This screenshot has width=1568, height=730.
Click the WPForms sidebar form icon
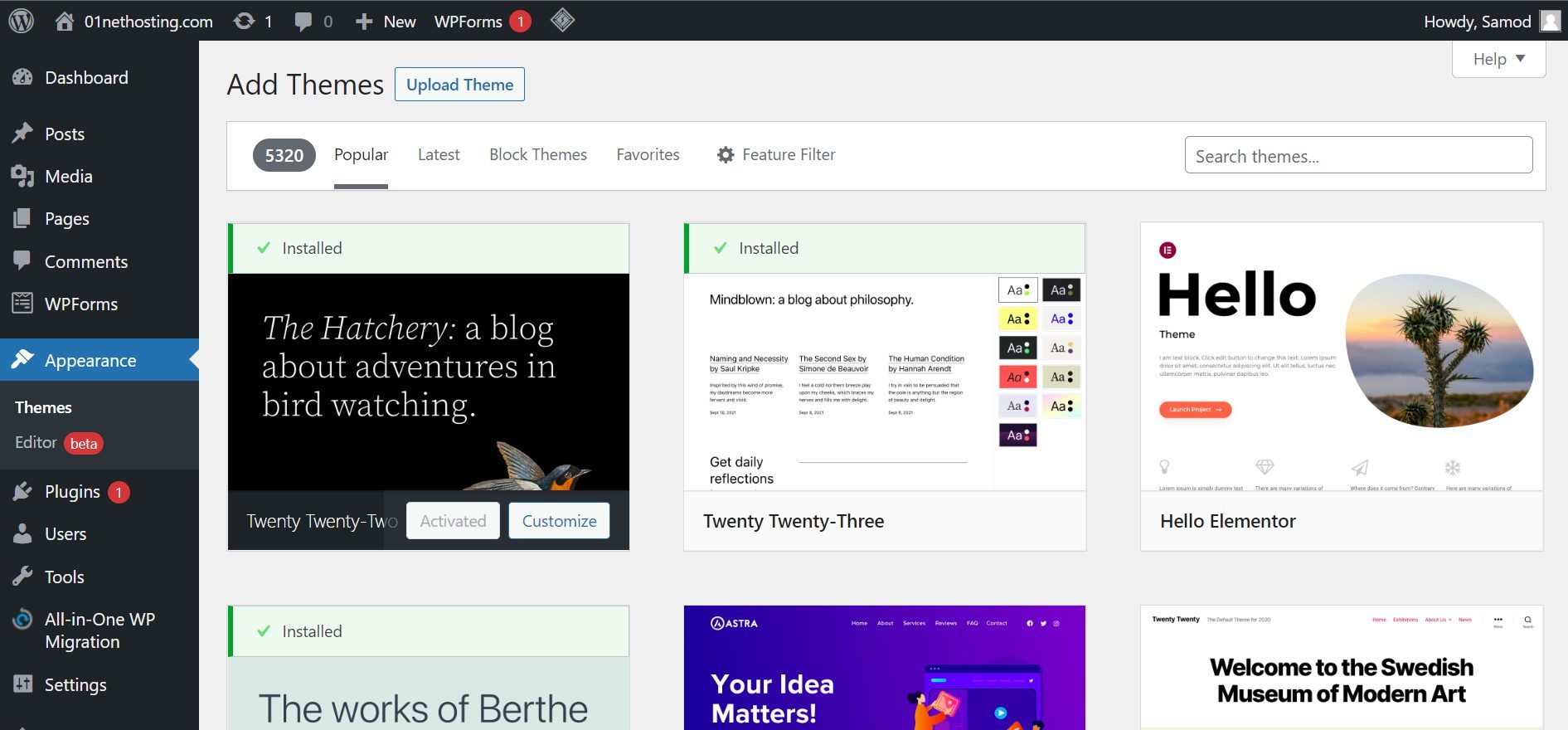click(23, 303)
